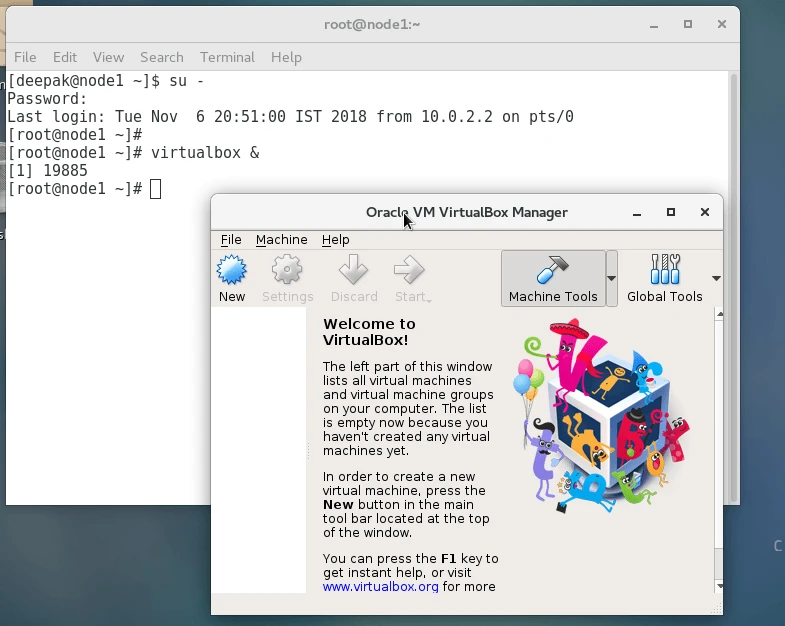The height and width of the screenshot is (626, 785).
Task: Select Global Tools icon
Action: pyautogui.click(x=665, y=269)
